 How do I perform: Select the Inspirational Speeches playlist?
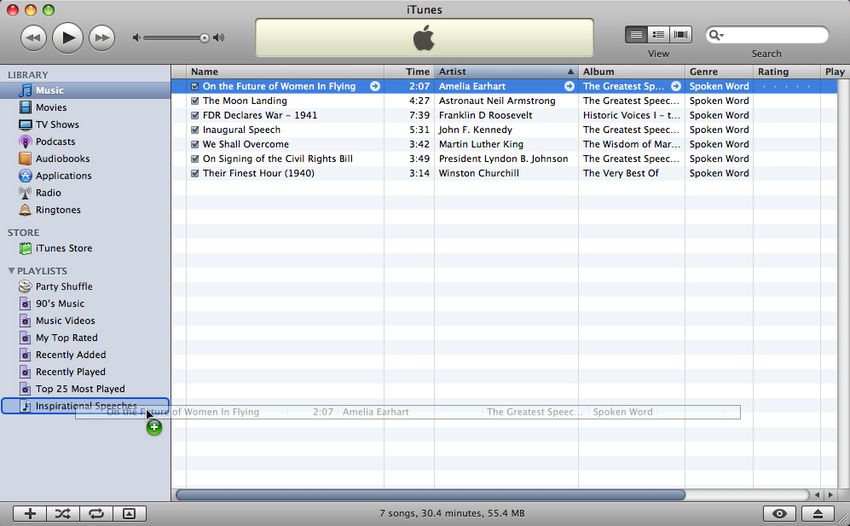85,406
